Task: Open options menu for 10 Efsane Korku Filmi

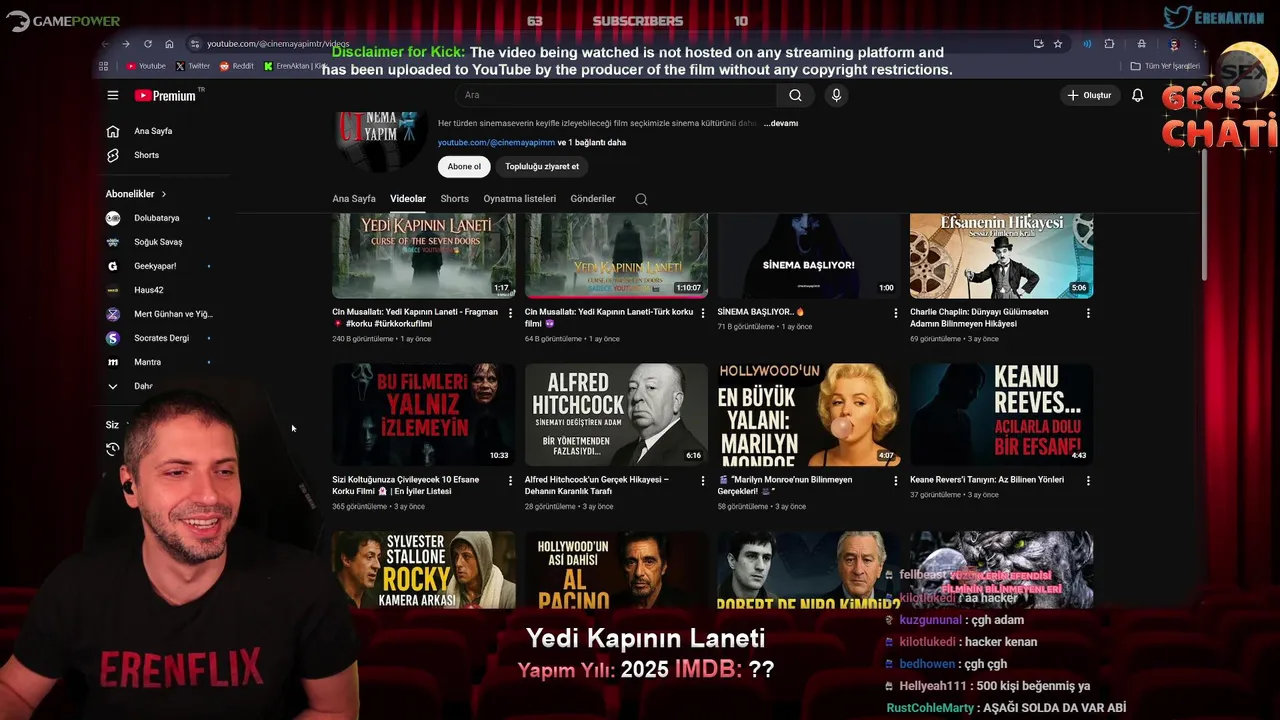Action: click(x=510, y=481)
